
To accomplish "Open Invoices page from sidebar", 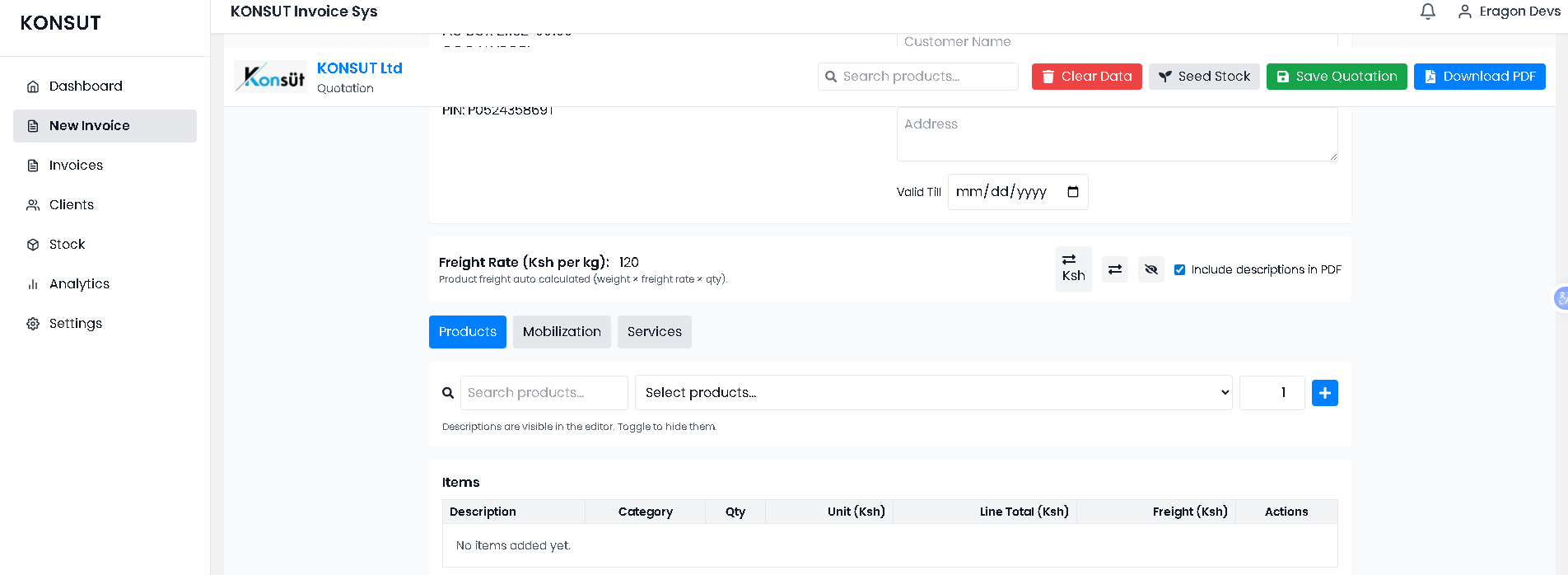I will point(105,166).
